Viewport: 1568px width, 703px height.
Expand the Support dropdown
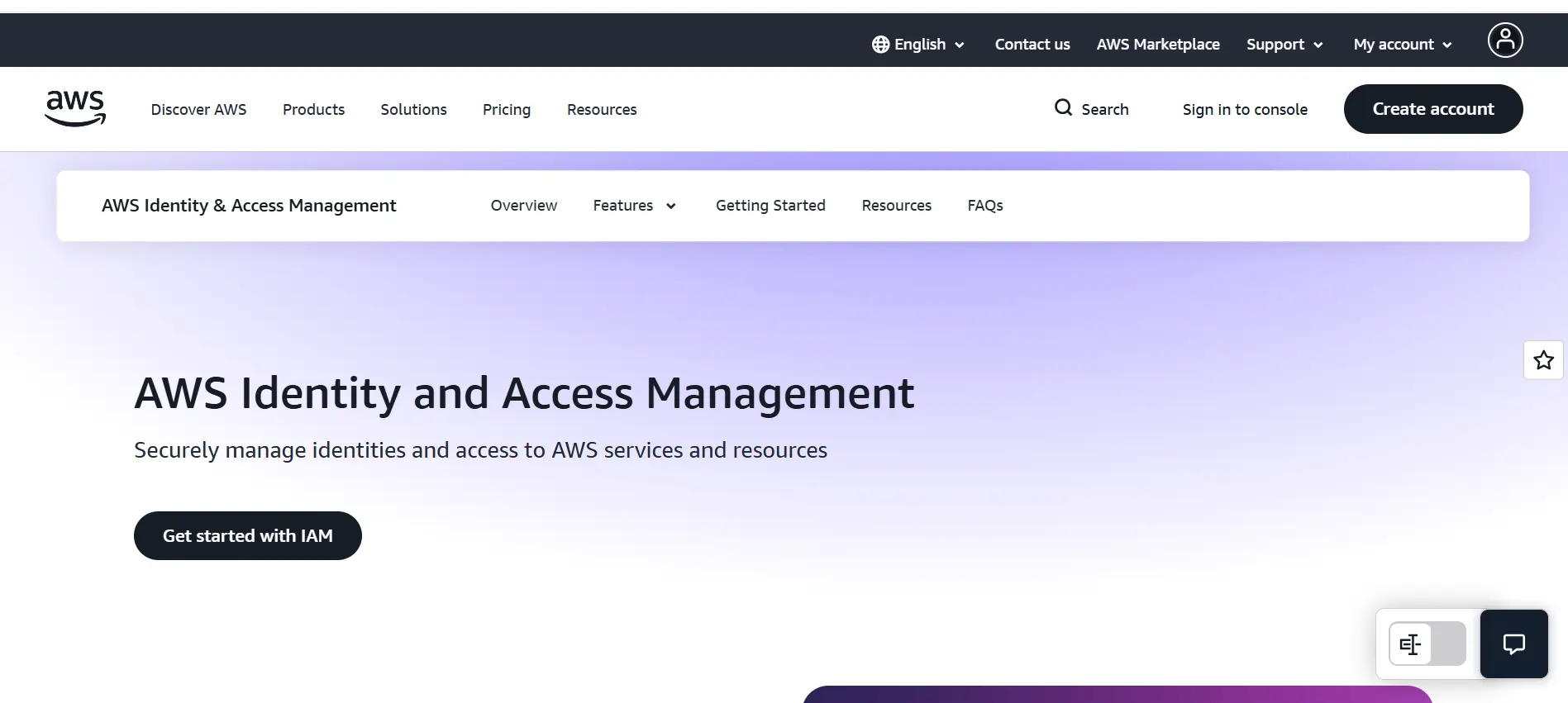coord(1284,45)
